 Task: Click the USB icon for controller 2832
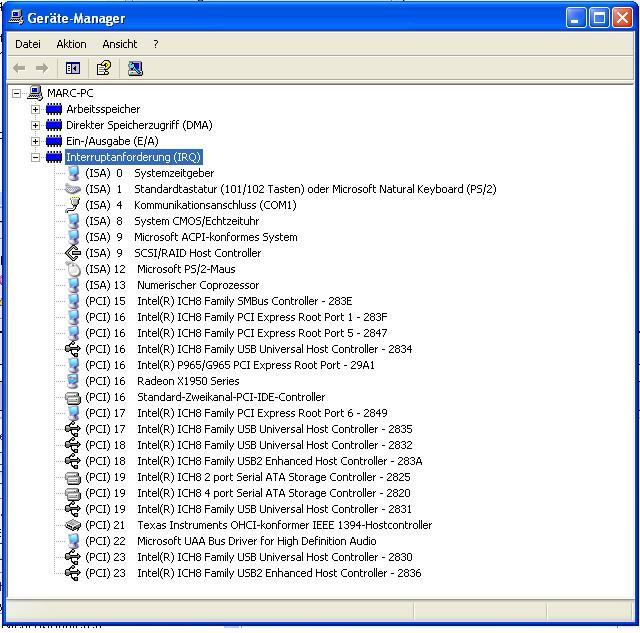tap(73, 445)
